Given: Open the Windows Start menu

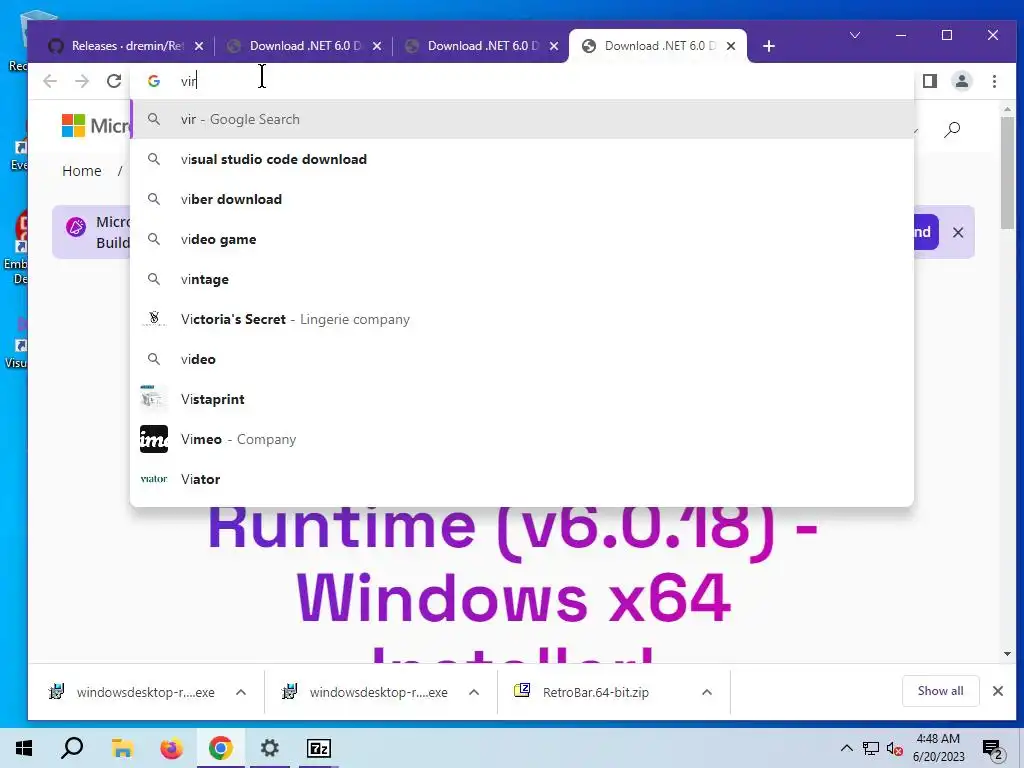Looking at the screenshot, I should [x=24, y=748].
